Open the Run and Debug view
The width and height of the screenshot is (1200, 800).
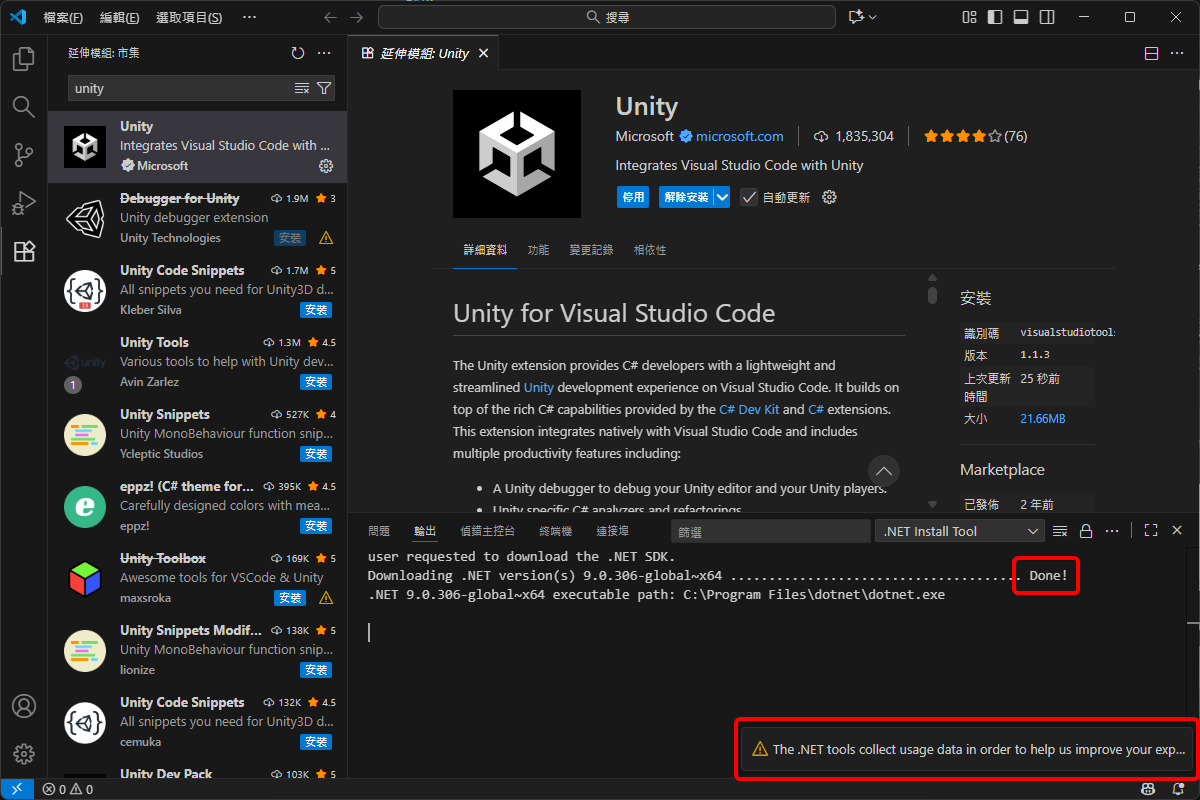(x=23, y=203)
